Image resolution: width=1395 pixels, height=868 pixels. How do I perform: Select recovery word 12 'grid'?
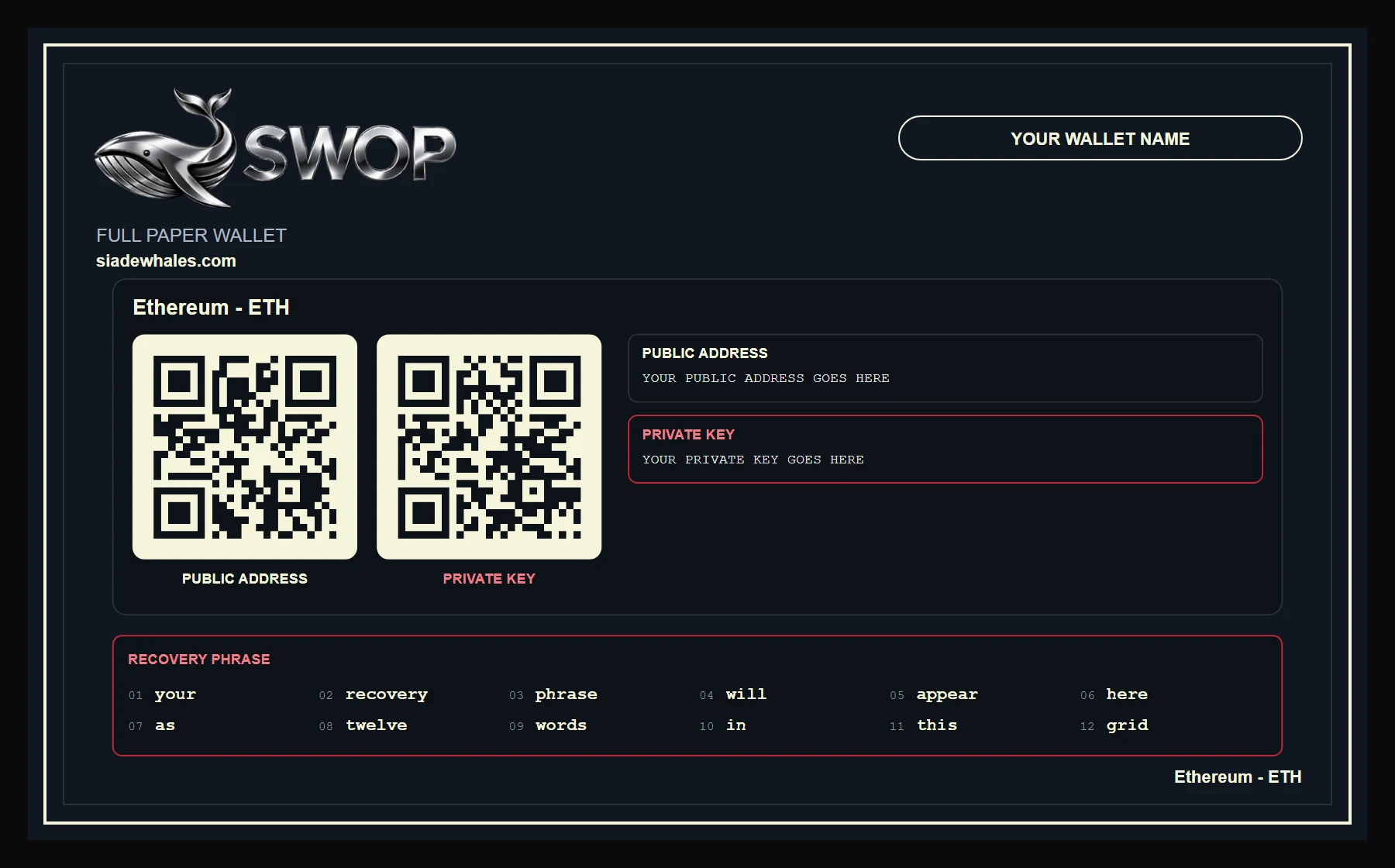1127,725
